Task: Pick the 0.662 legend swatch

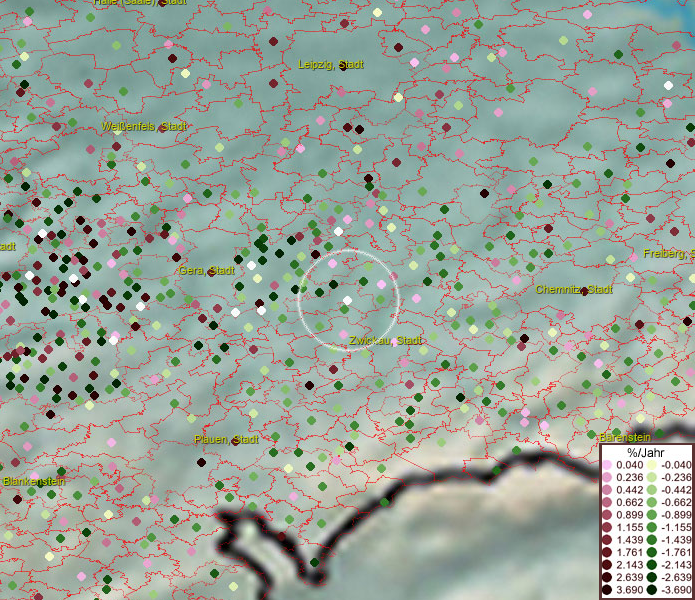Action: pos(607,503)
